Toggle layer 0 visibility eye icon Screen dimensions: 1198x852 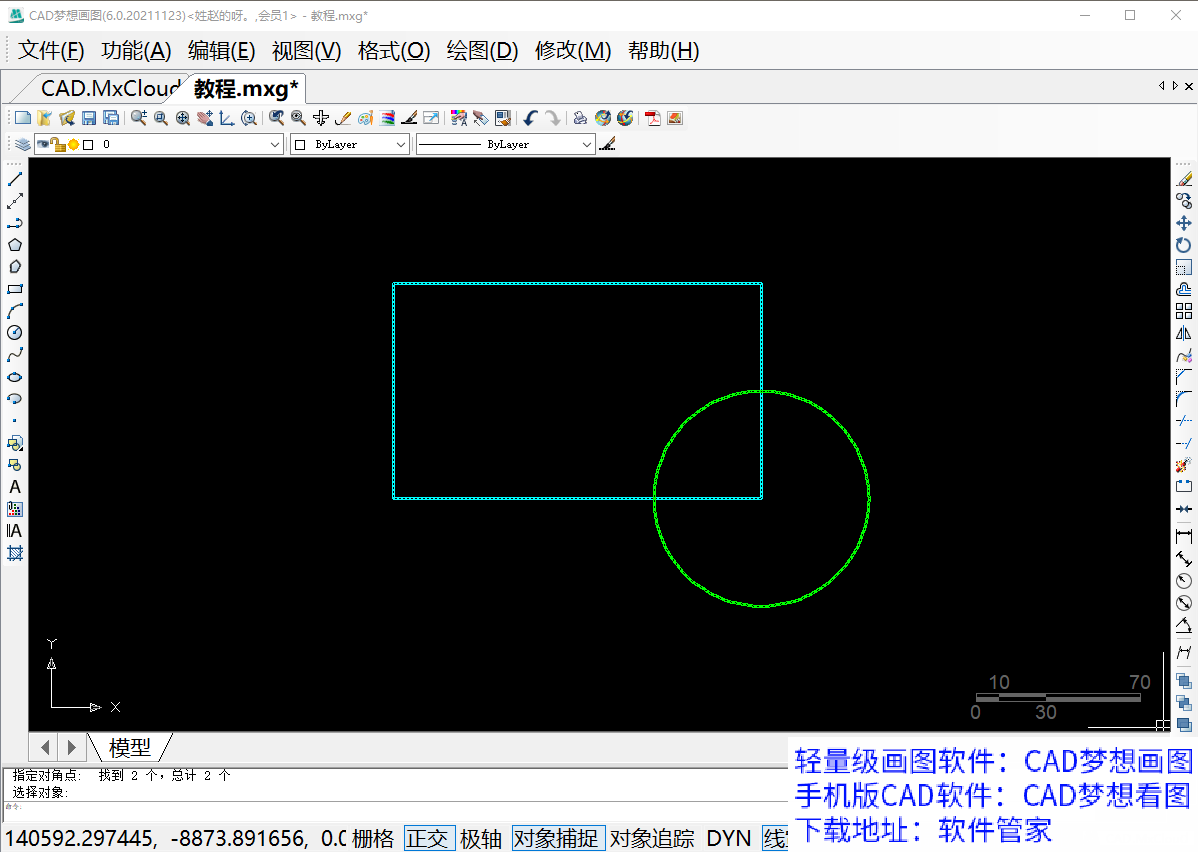tap(43, 144)
